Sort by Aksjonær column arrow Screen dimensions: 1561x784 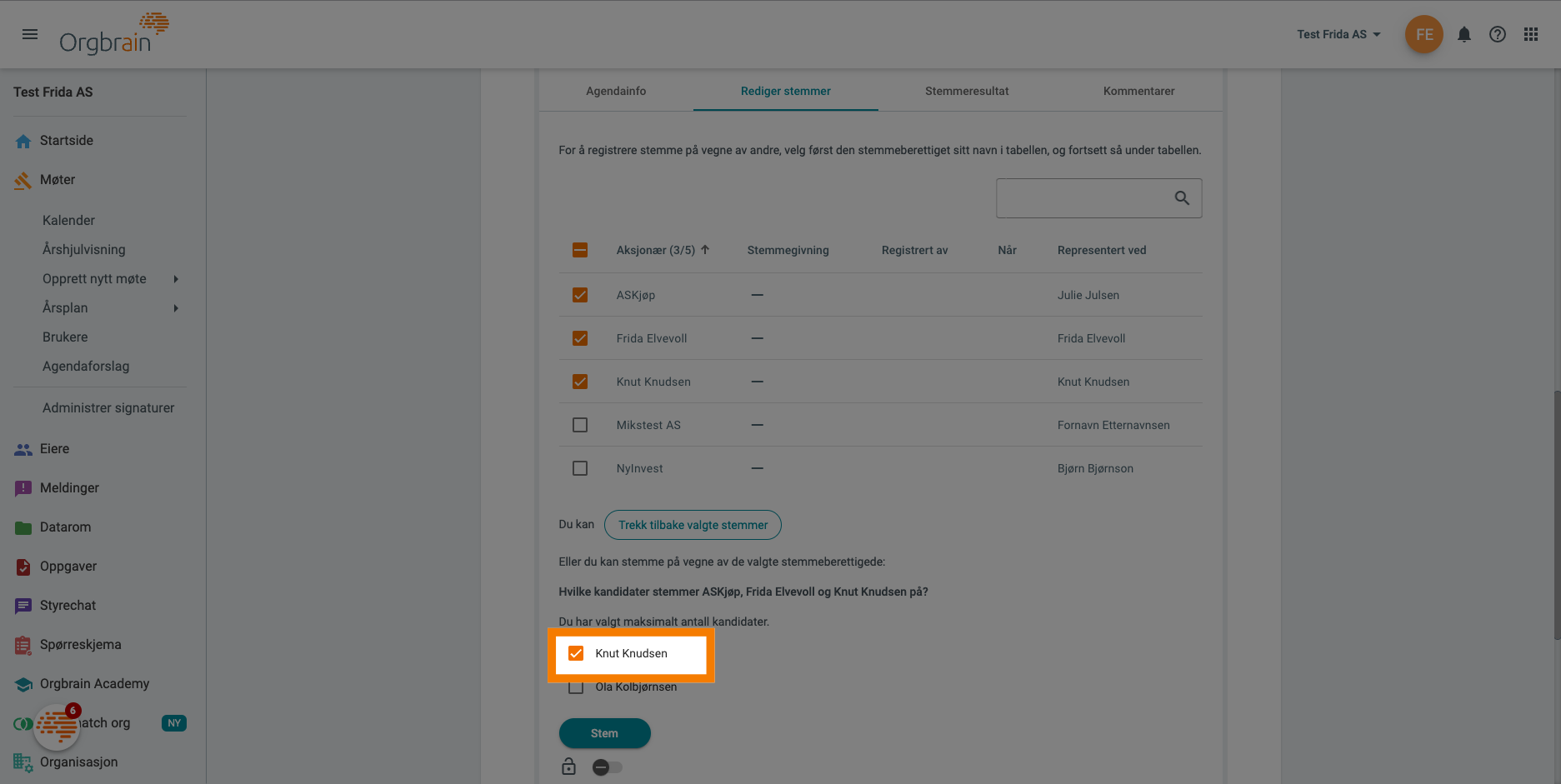705,250
